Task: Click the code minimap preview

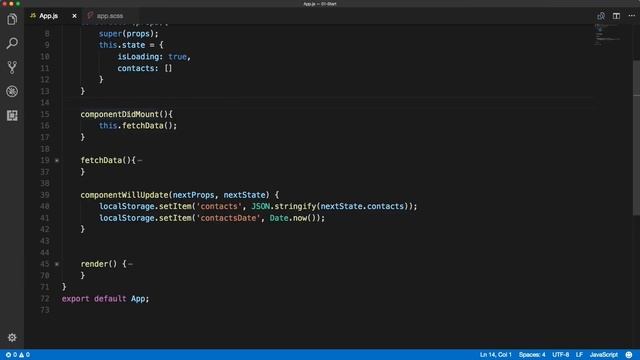Action: click(x=607, y=35)
